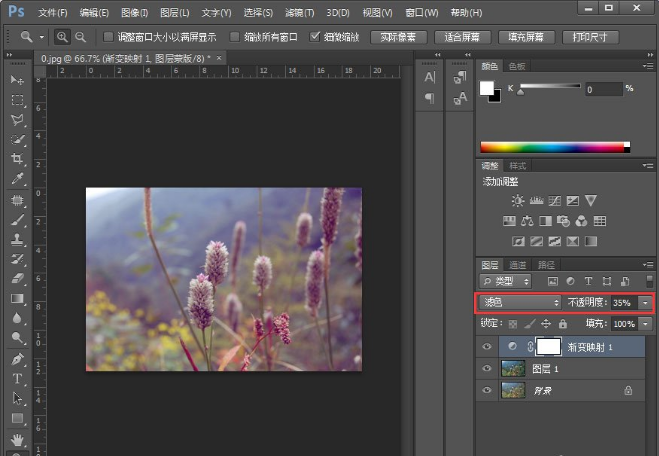Image resolution: width=659 pixels, height=456 pixels.
Task: Click the zoom-out magnifier in options bar
Action: click(x=81, y=37)
